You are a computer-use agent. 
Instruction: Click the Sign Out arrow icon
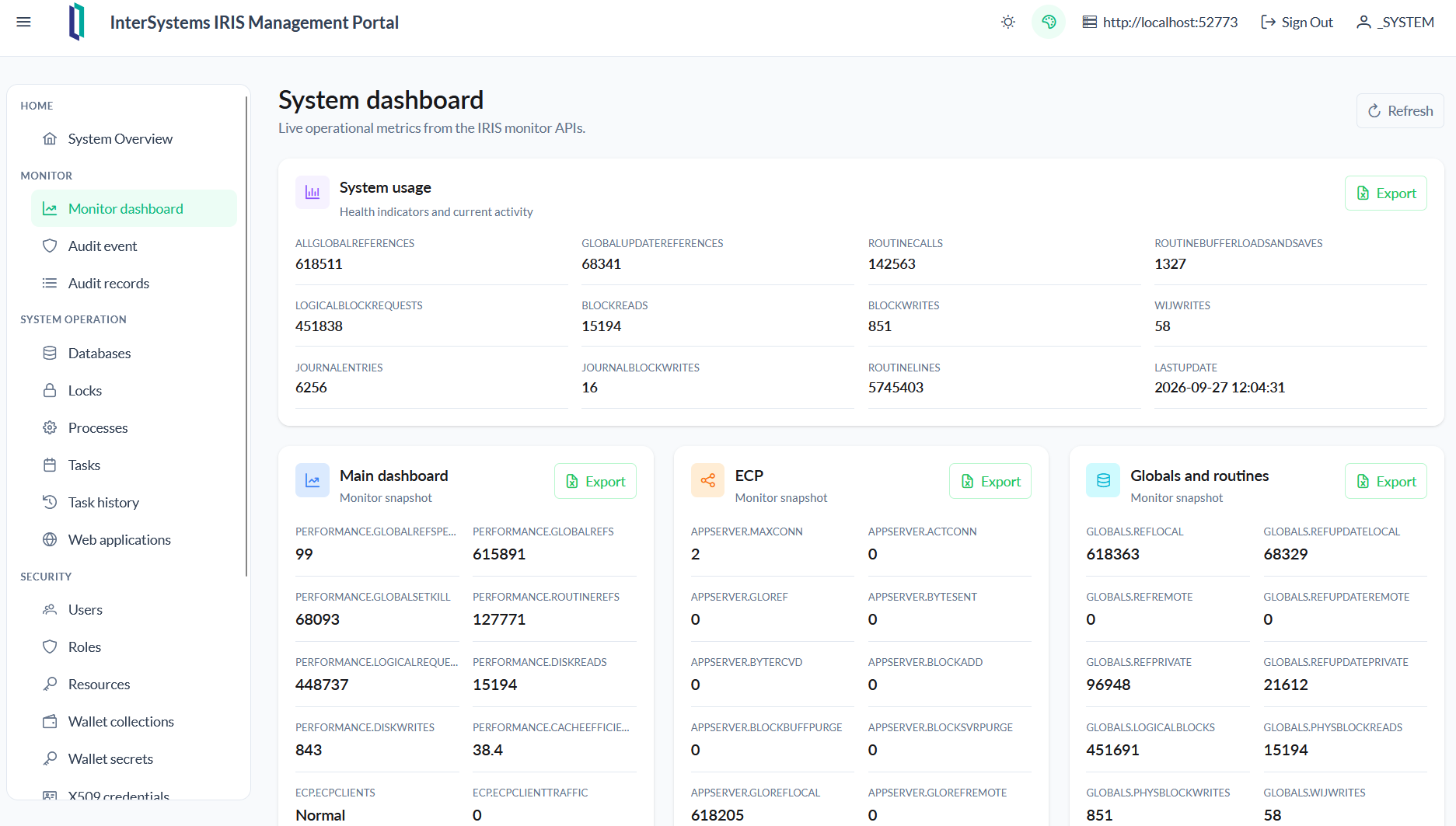click(1268, 22)
